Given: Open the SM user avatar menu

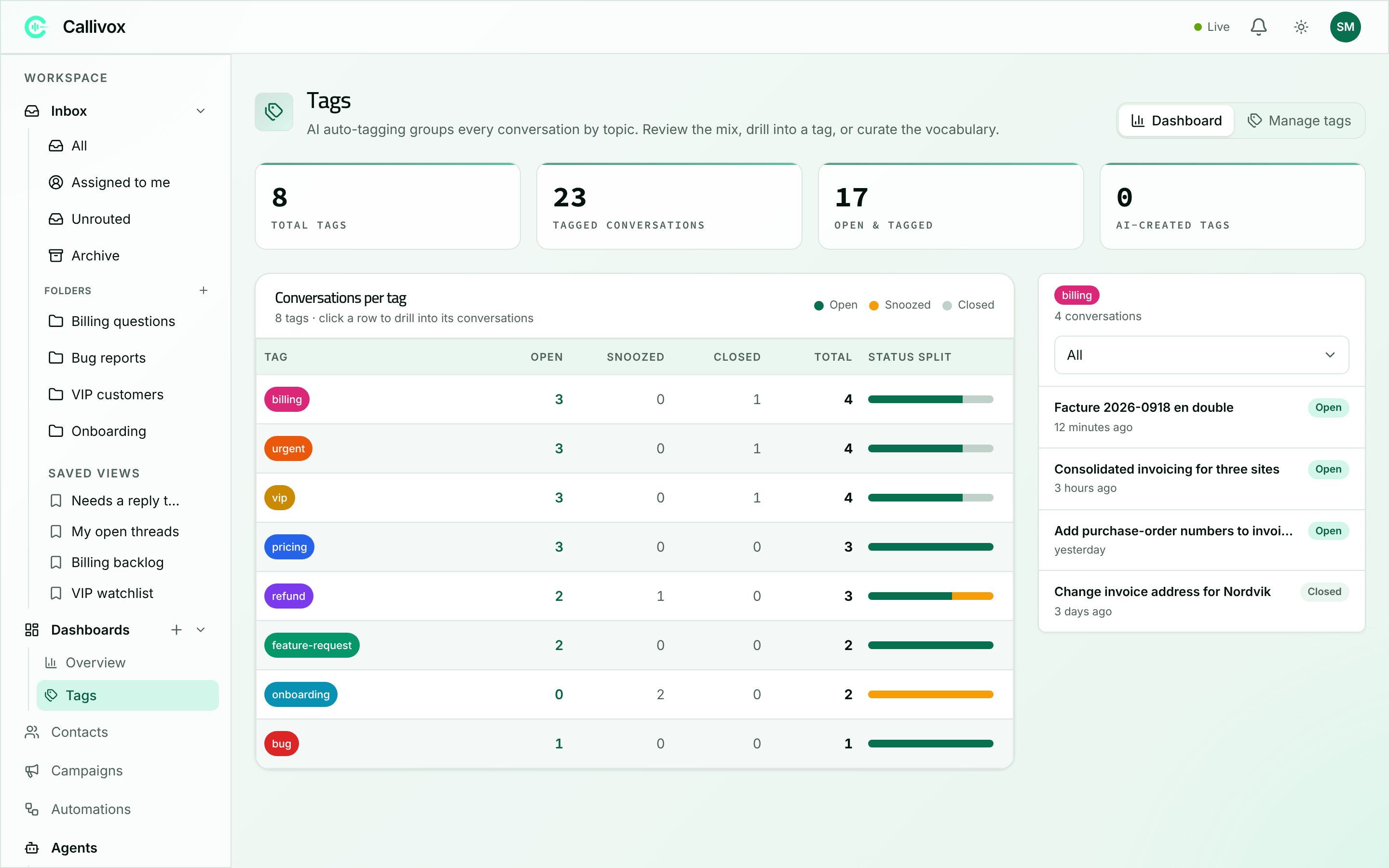Looking at the screenshot, I should 1345,27.
